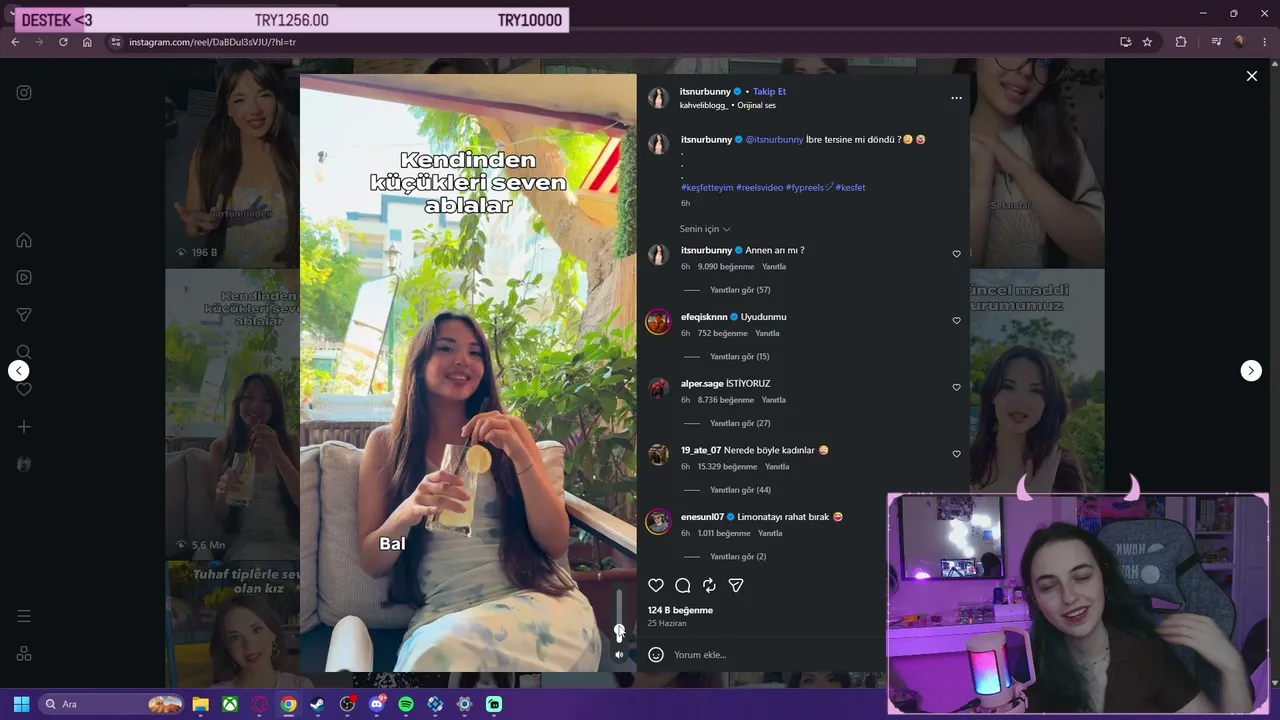Open Discord from the taskbar
This screenshot has height=720, width=1280.
[376, 704]
